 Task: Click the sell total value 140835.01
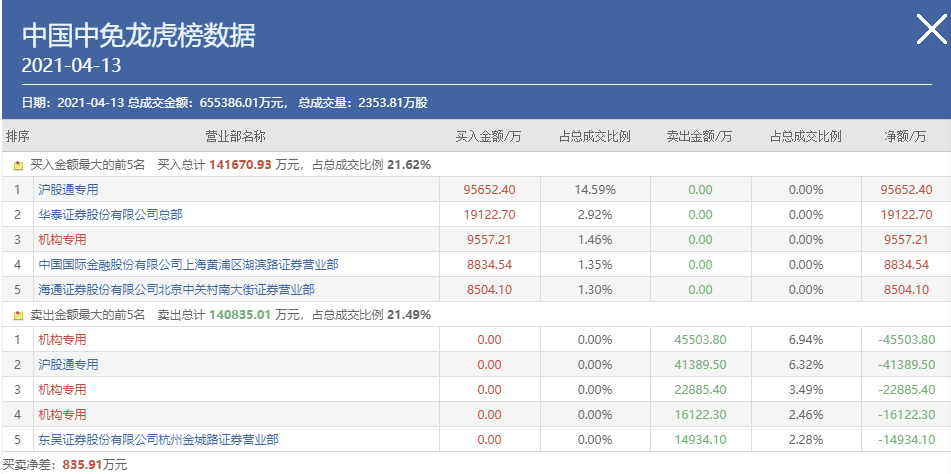241,315
